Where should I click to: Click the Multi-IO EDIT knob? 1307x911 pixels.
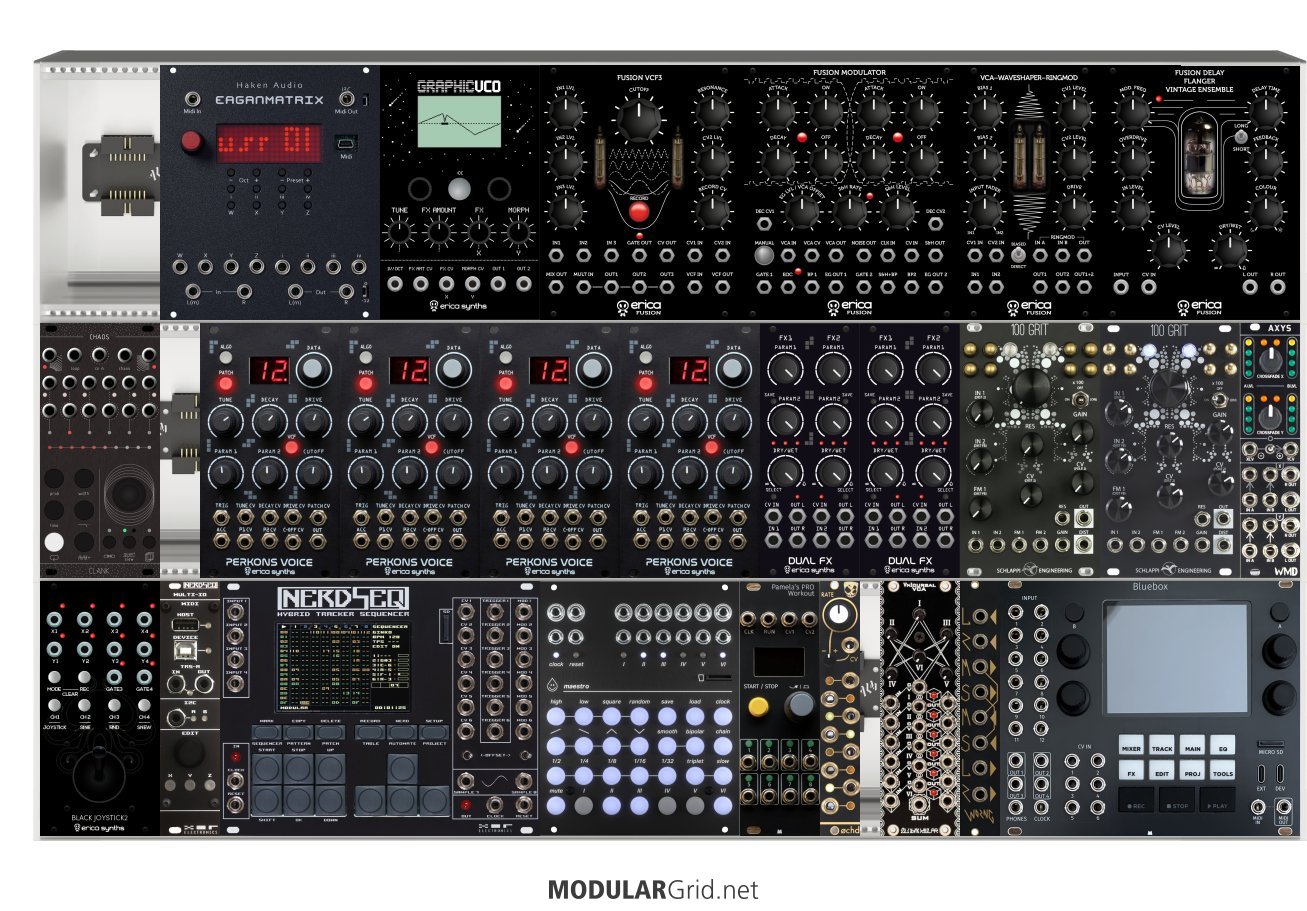(191, 752)
